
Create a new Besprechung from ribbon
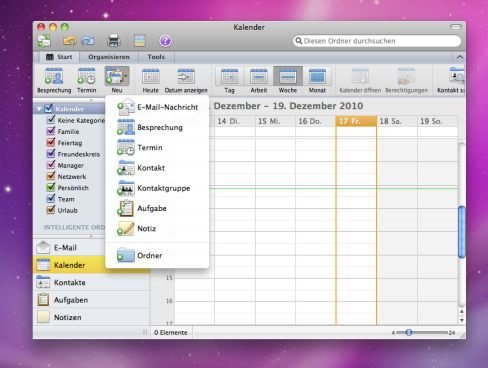tap(54, 80)
